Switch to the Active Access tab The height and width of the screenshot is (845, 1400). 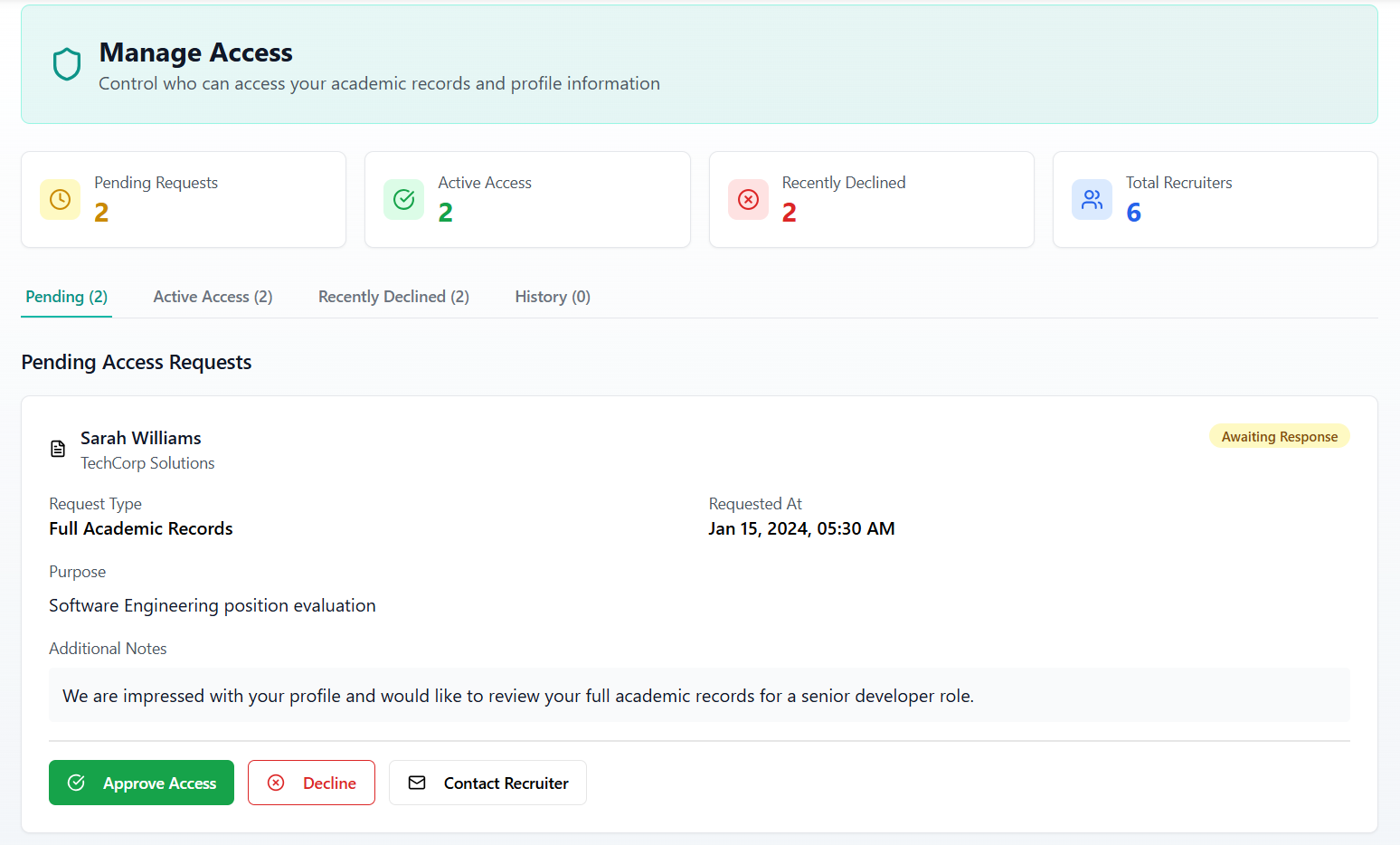pos(213,297)
